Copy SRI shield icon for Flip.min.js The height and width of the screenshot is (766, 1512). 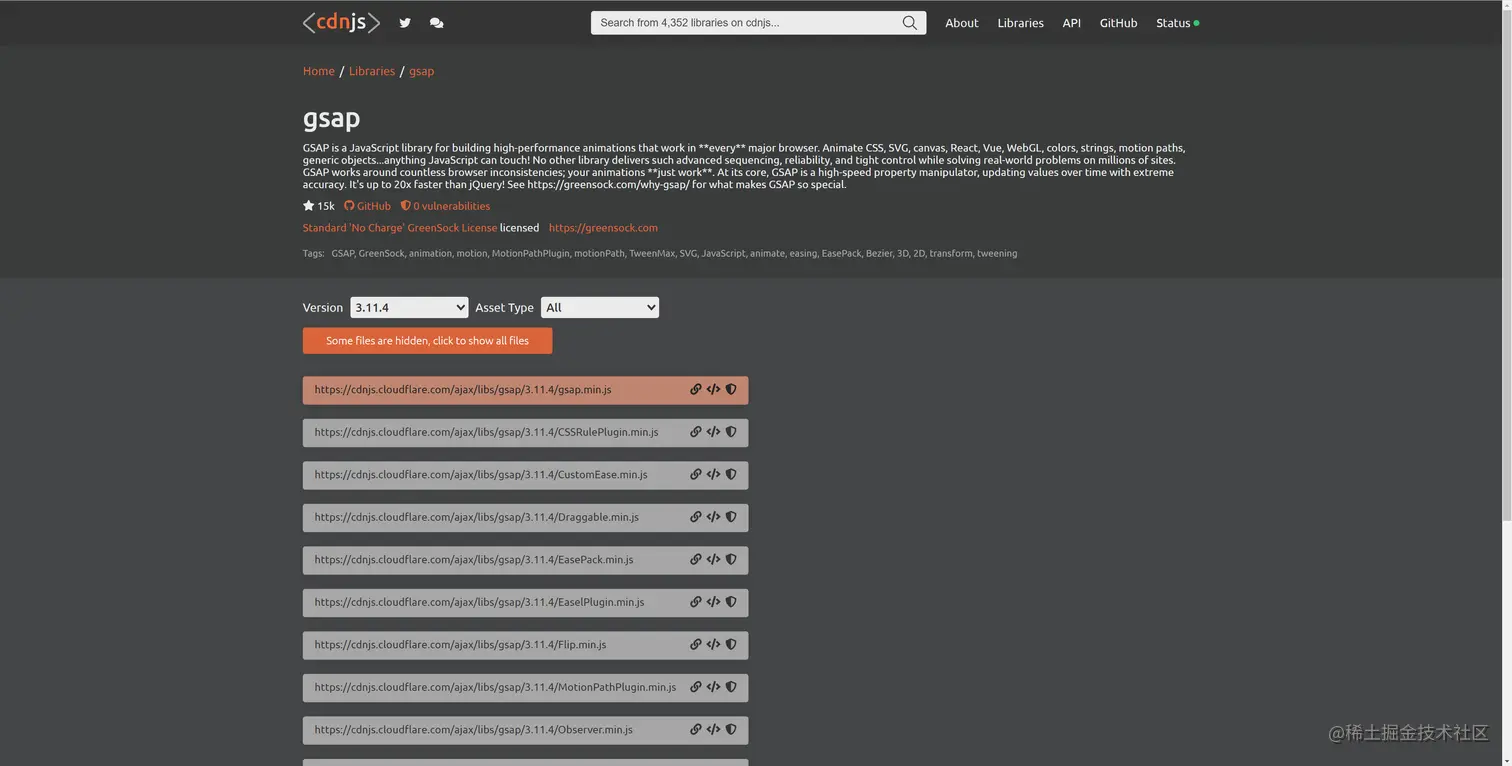click(731, 645)
